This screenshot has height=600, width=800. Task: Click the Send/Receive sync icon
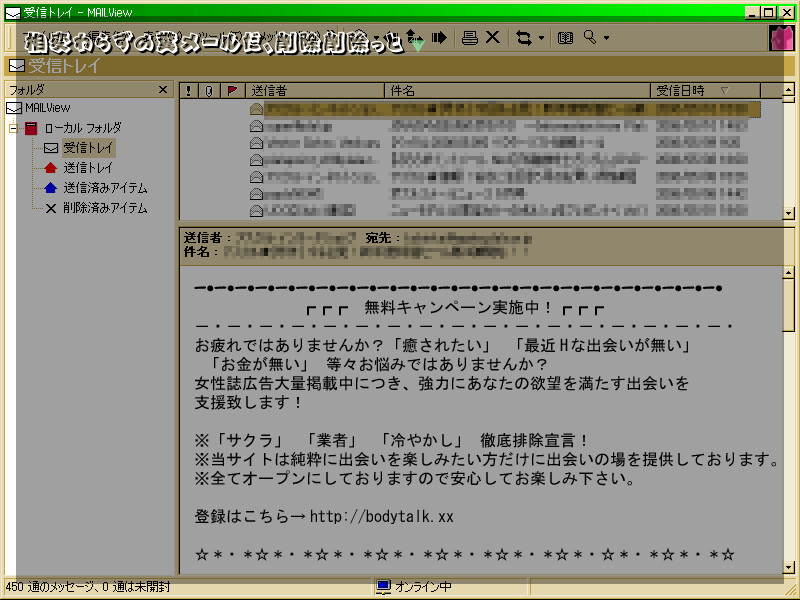pos(524,38)
